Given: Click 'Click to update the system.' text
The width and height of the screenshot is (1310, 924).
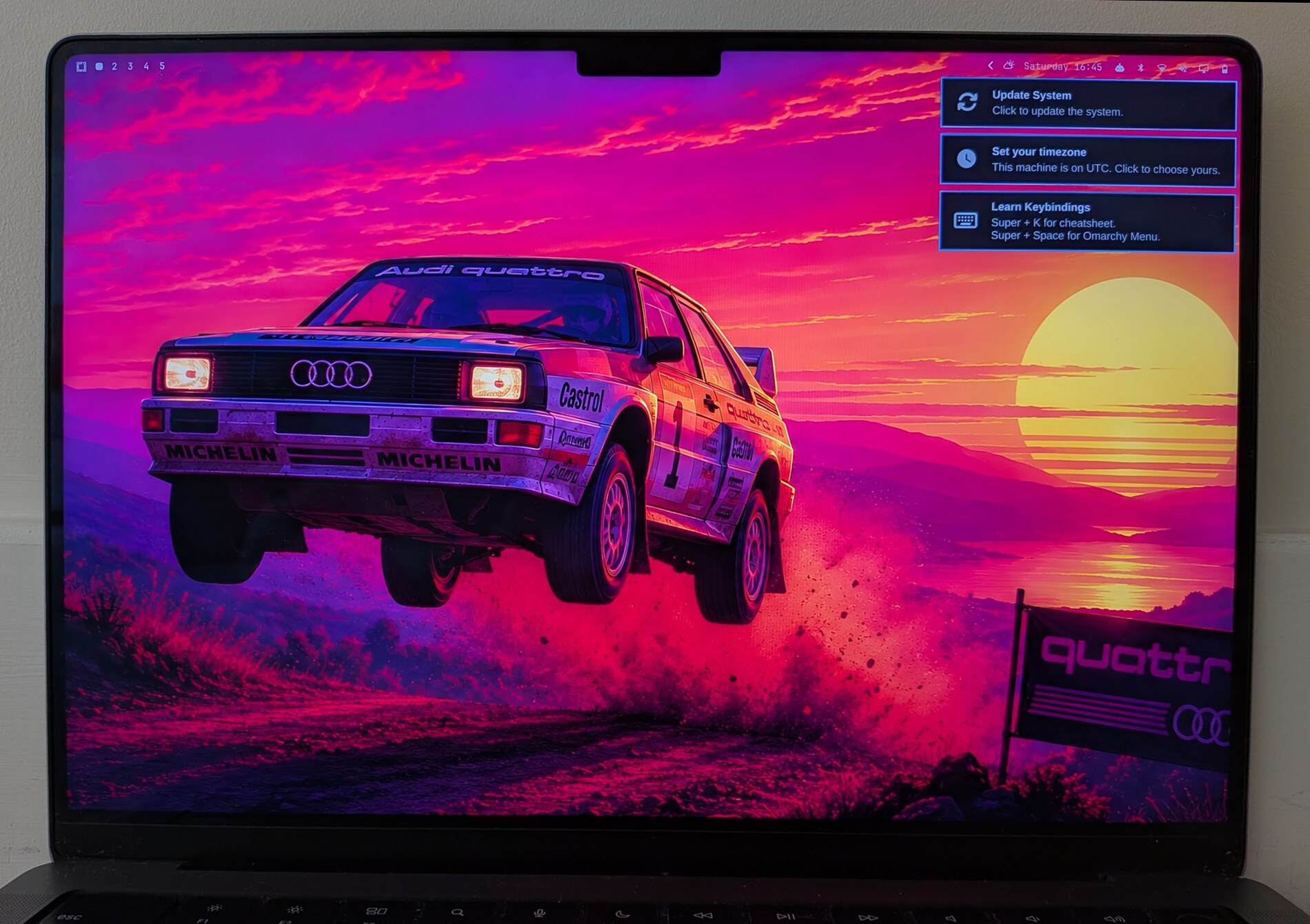Looking at the screenshot, I should click(x=1057, y=111).
